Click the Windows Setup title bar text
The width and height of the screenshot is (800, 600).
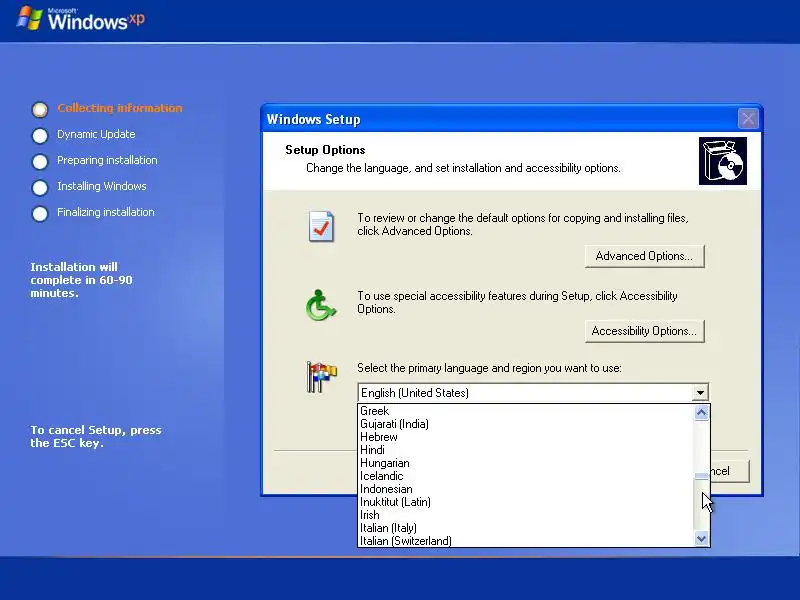(x=313, y=119)
